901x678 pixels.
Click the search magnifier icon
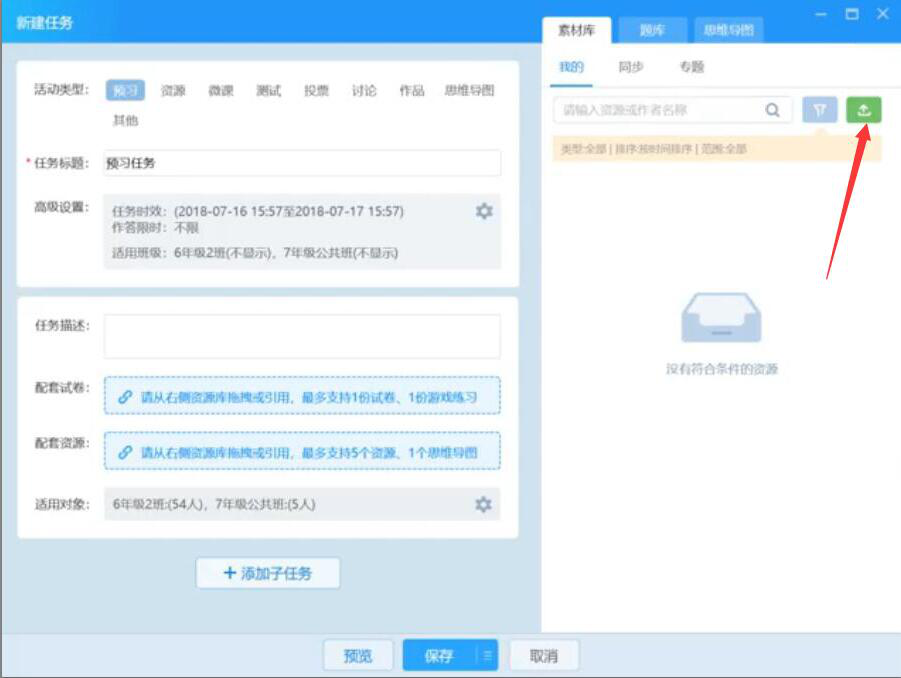[773, 110]
